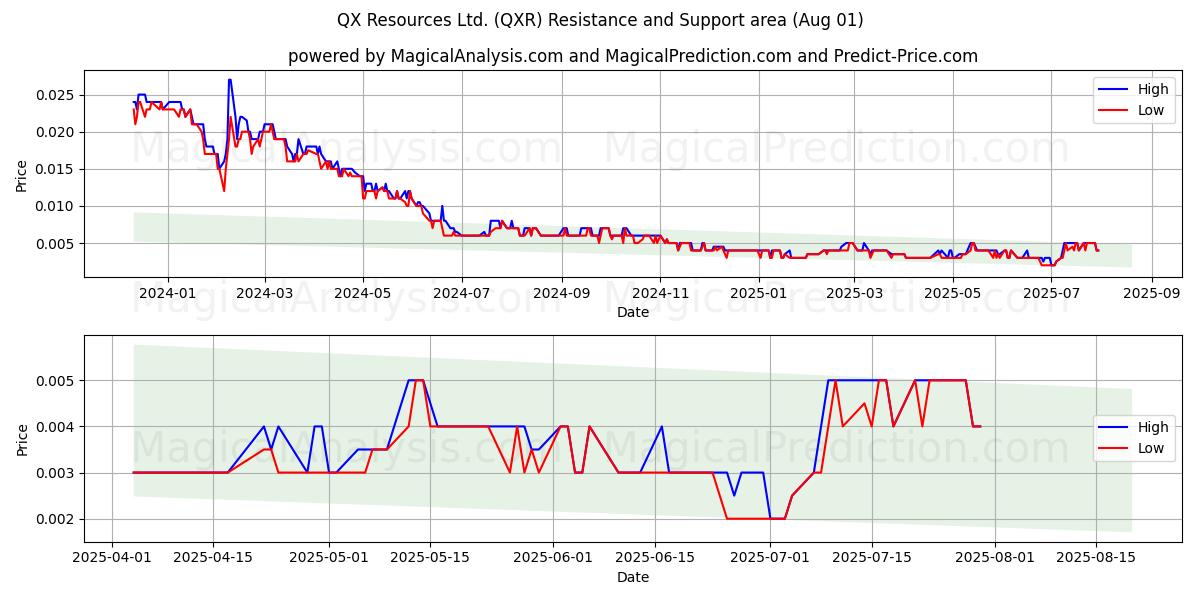Click the '2024-11' x-axis label on the top chart

659,293
